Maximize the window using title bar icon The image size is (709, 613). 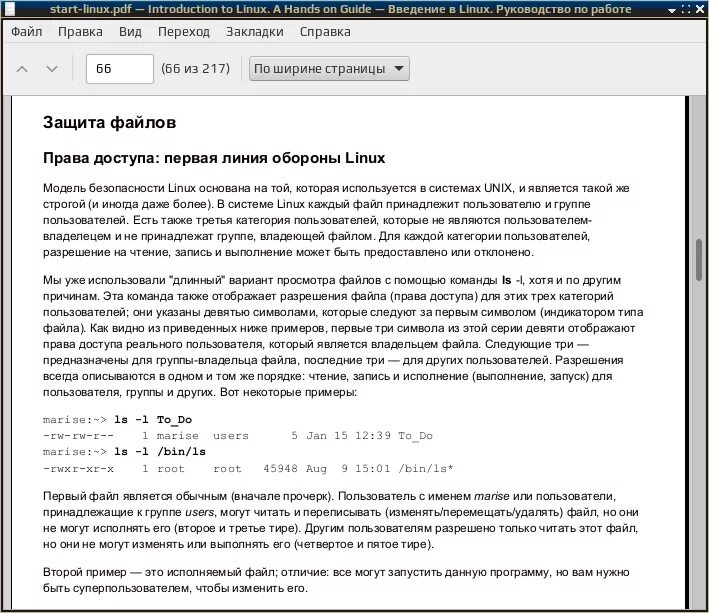click(686, 9)
